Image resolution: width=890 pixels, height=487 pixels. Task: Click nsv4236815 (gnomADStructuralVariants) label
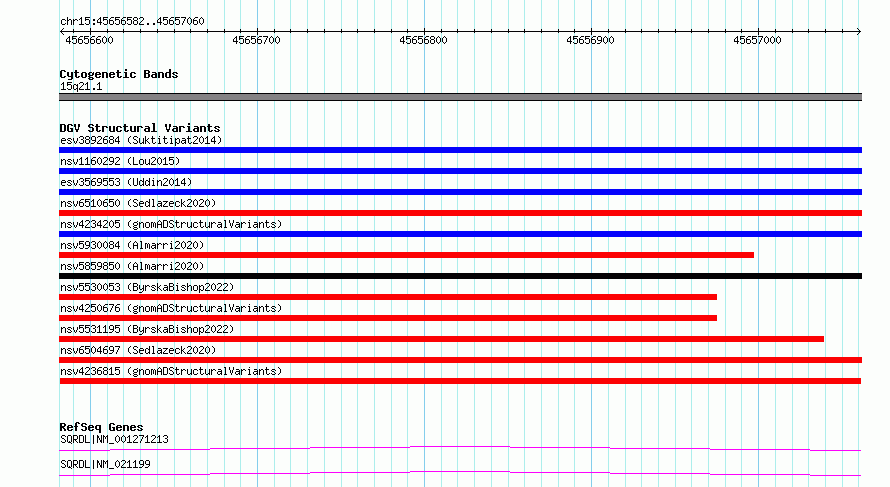pyautogui.click(x=171, y=371)
